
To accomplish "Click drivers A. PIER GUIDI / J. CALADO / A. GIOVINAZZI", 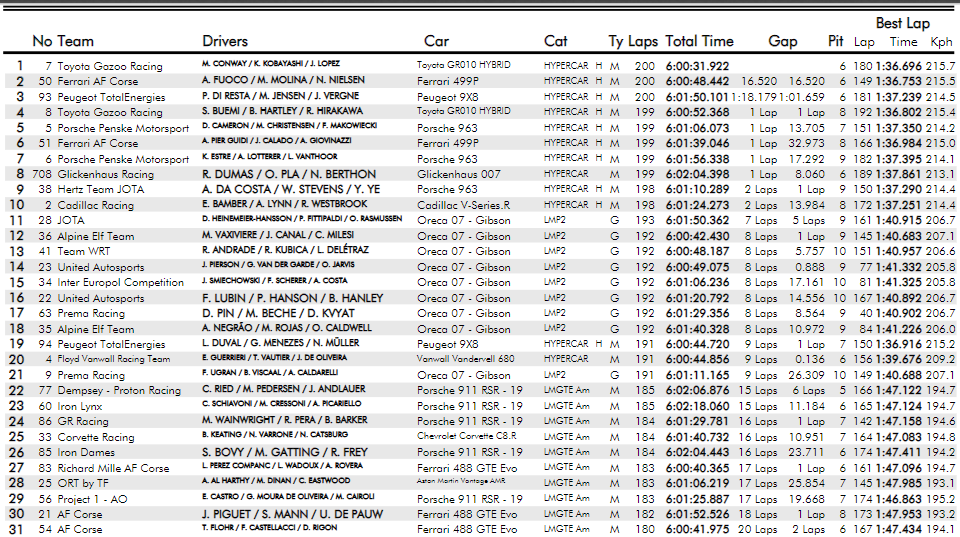I will tap(277, 141).
